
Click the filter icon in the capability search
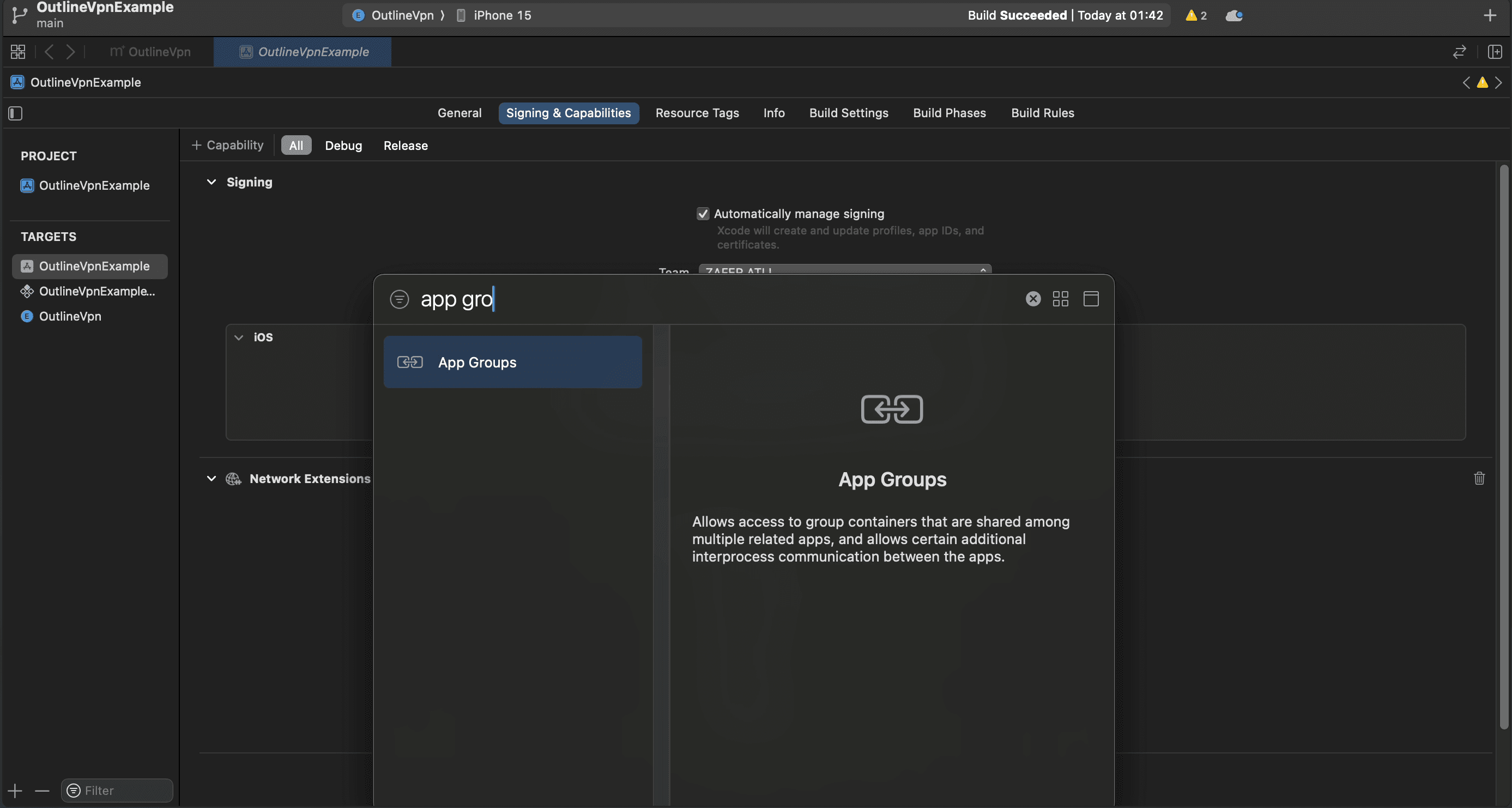click(399, 299)
